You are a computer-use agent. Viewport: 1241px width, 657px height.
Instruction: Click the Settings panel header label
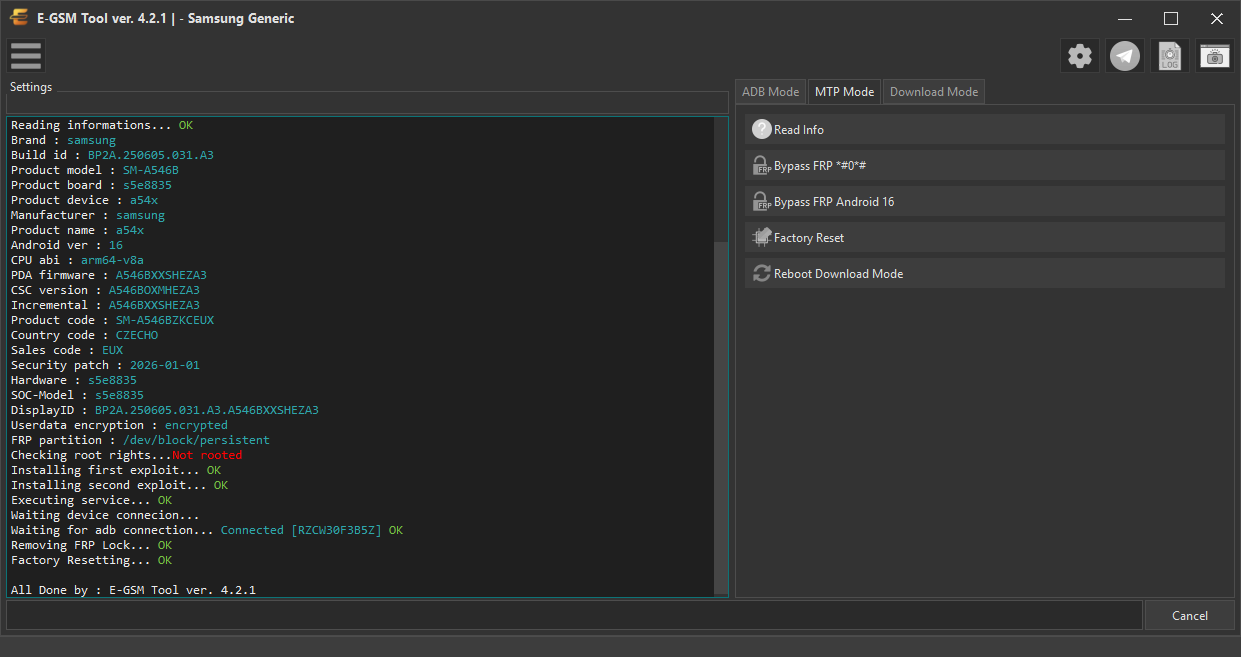click(x=31, y=87)
